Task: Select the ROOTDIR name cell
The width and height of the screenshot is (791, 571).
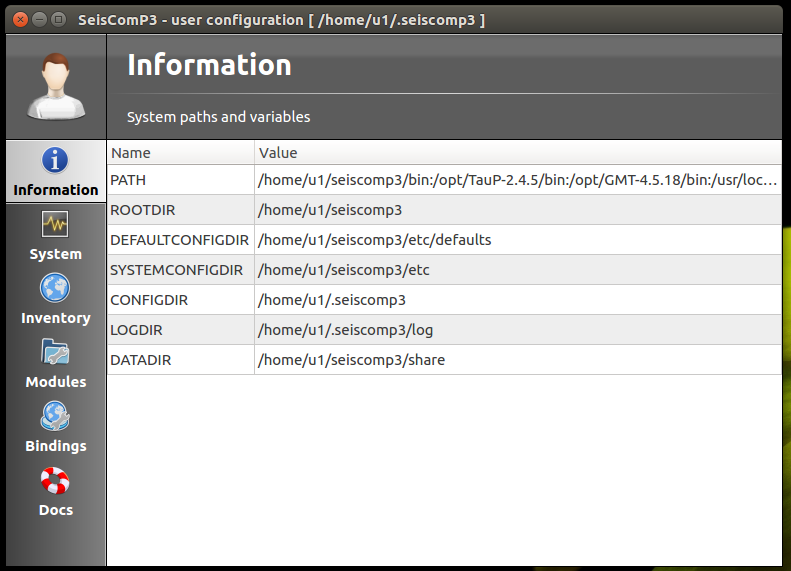Action: (x=181, y=210)
